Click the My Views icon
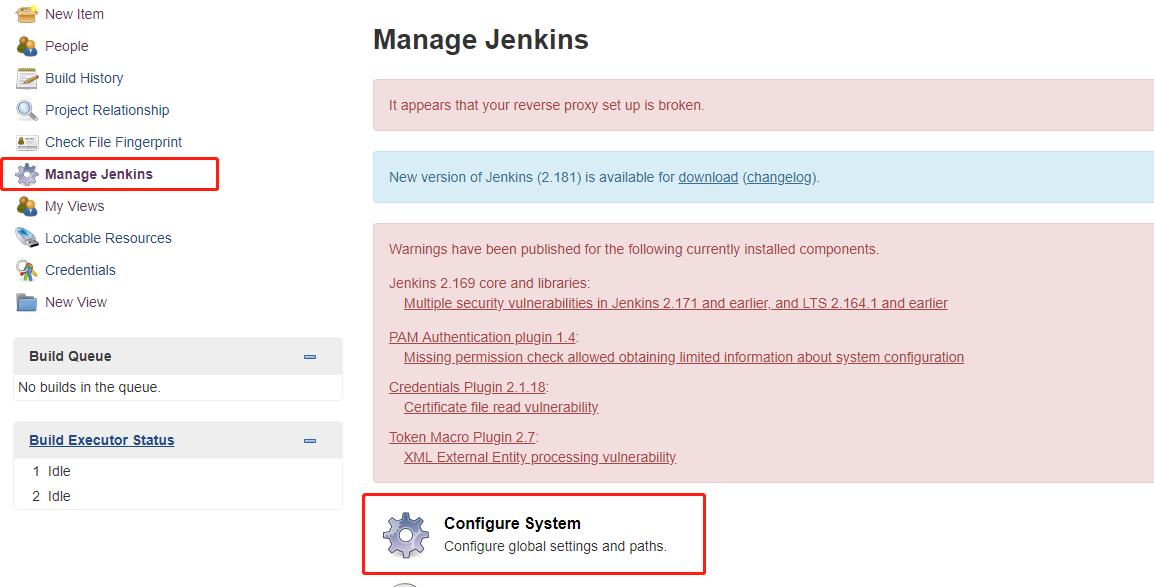 coord(26,206)
